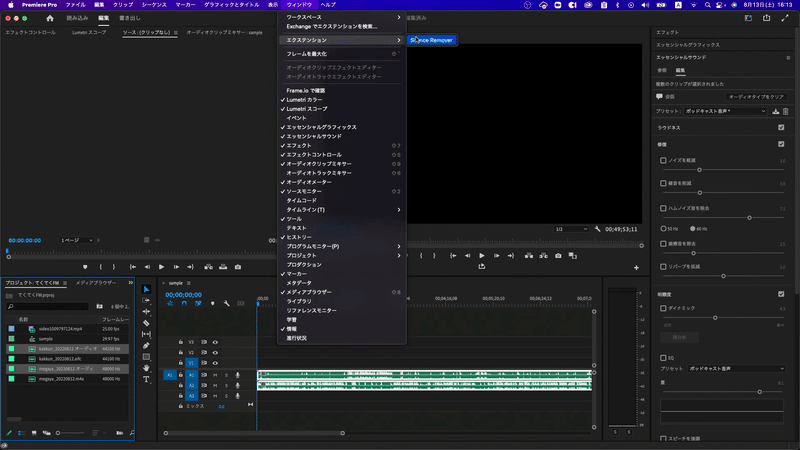Select the Pen tool

click(146, 345)
